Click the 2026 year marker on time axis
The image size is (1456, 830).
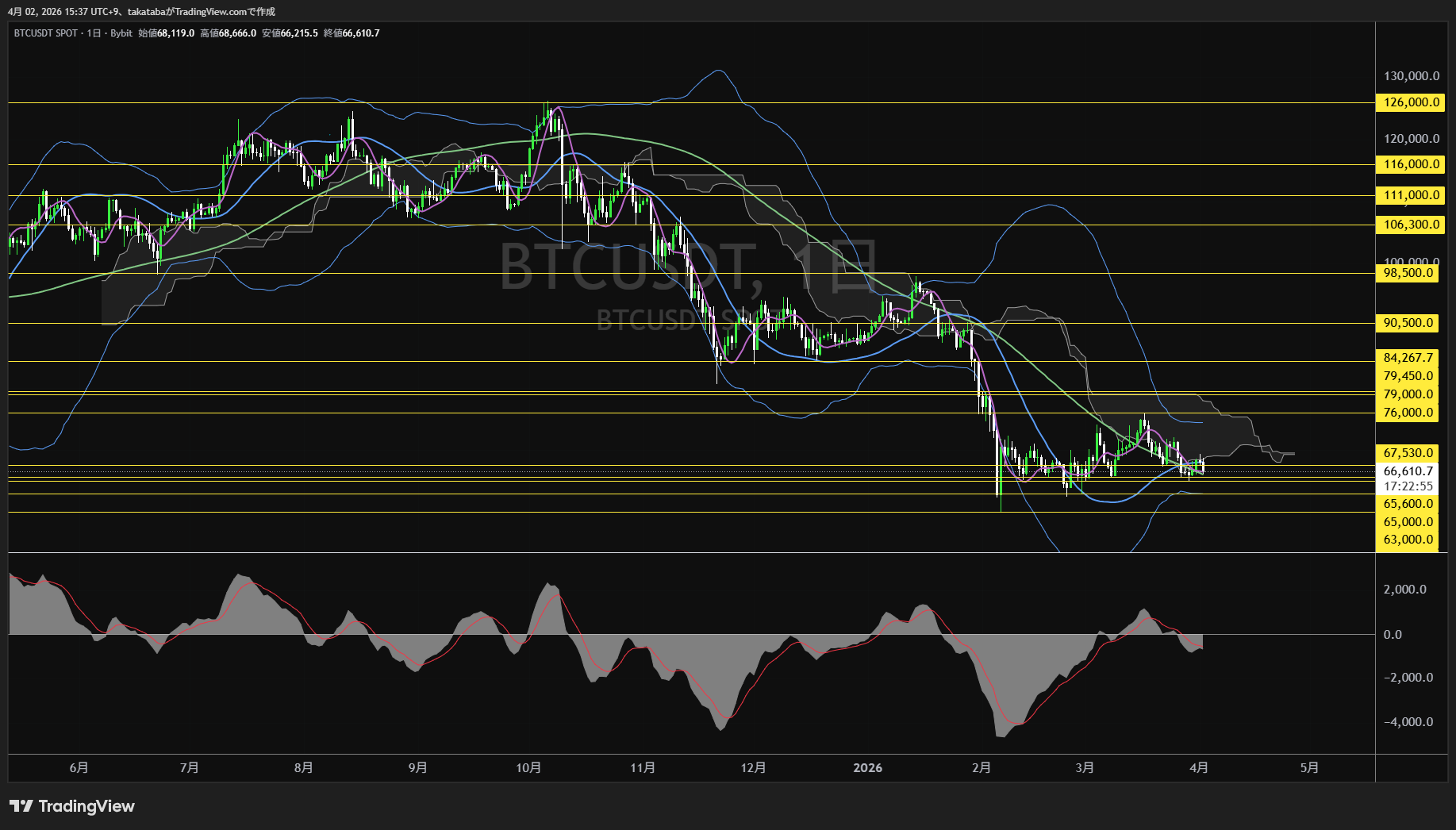point(868,767)
